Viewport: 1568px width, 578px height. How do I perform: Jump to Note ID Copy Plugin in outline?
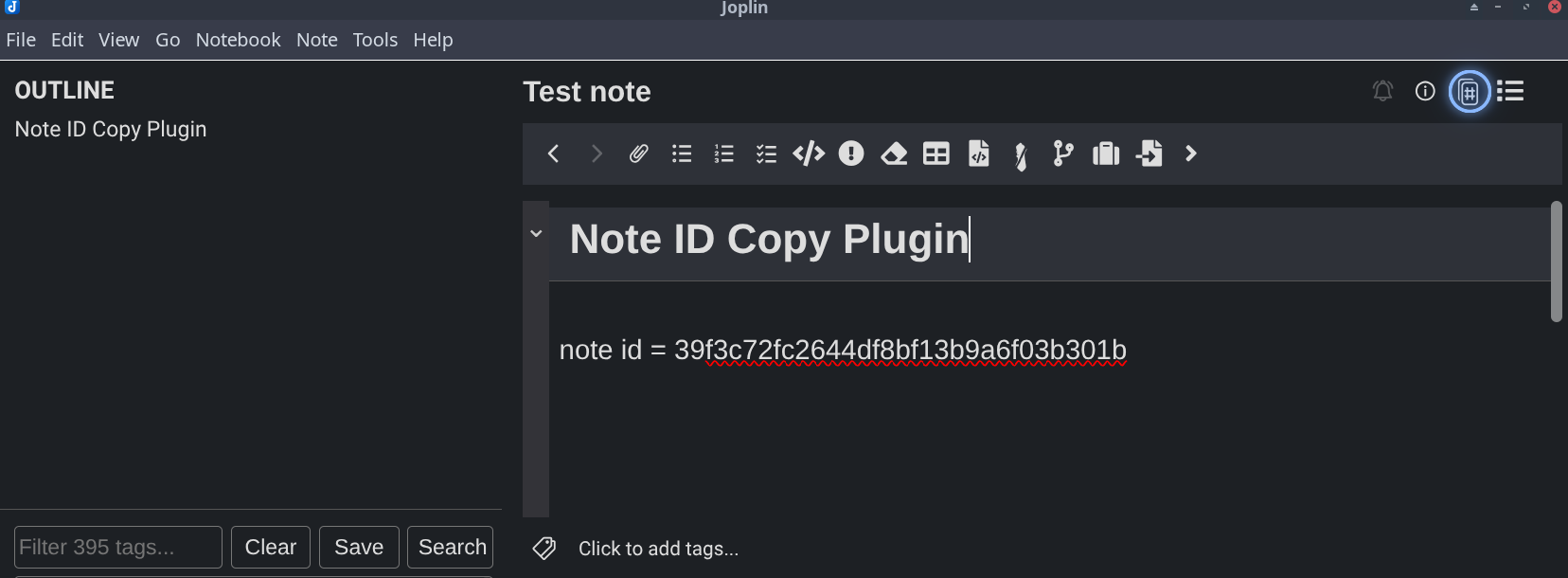111,129
